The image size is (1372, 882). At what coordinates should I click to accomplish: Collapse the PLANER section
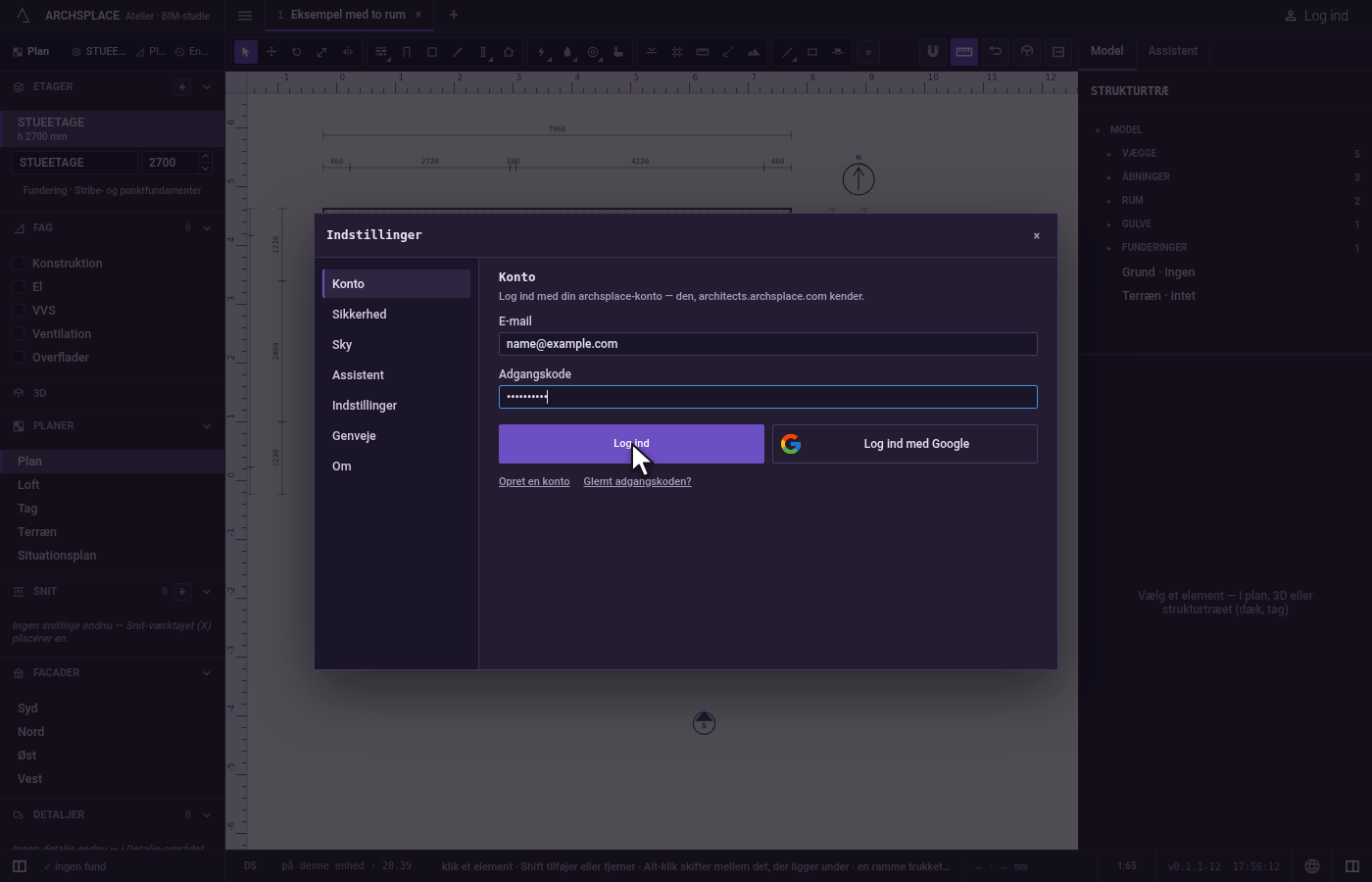point(206,426)
